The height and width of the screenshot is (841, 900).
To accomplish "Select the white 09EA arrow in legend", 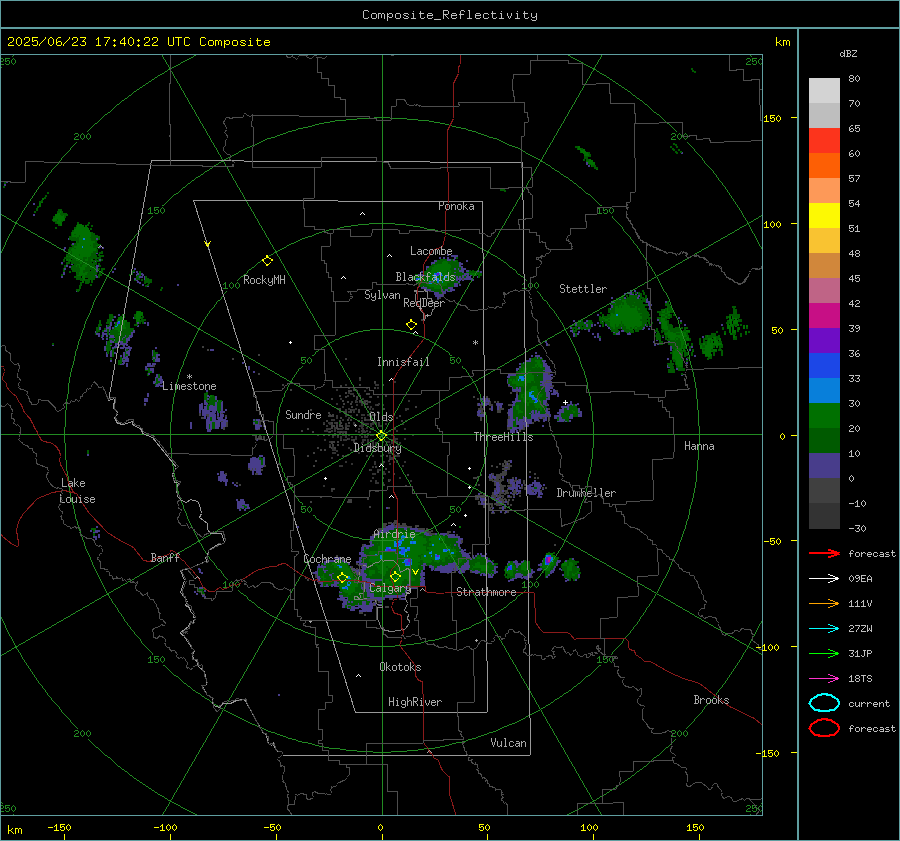I will 824,579.
